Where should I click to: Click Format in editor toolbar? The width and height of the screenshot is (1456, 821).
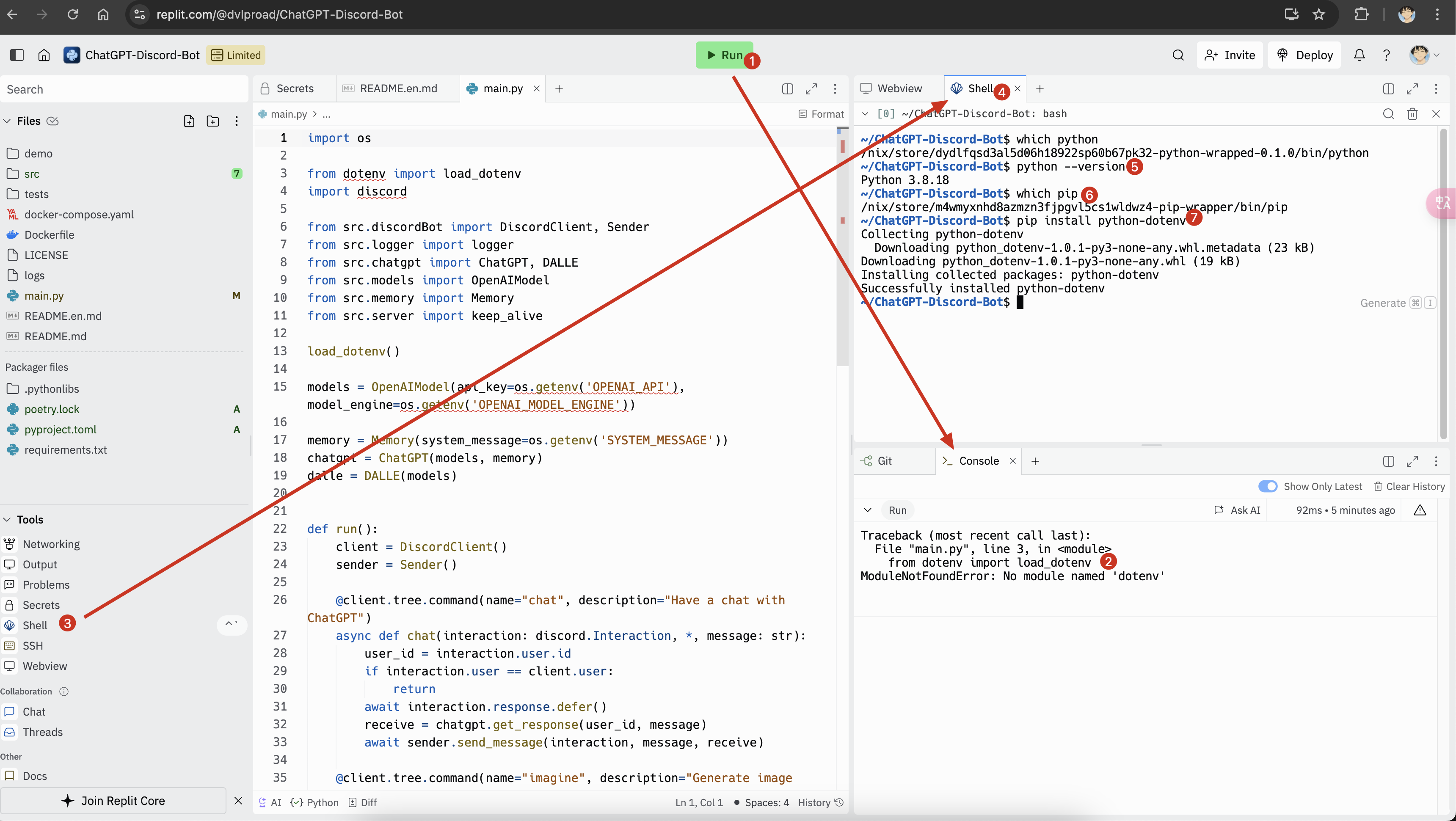click(821, 114)
